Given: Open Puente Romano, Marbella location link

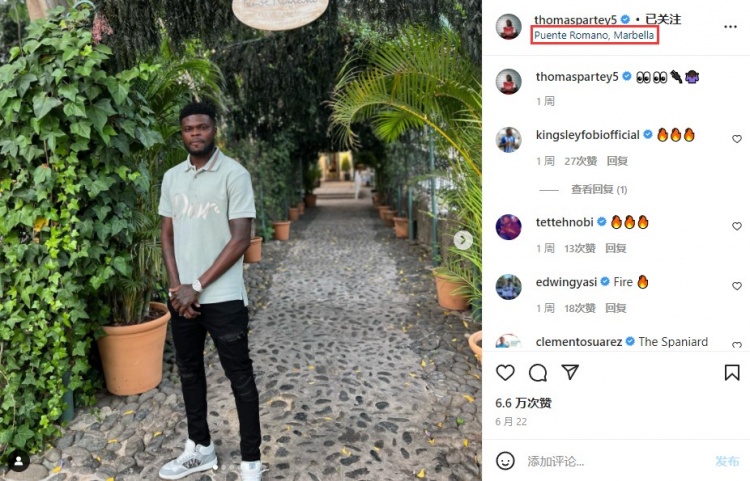Looking at the screenshot, I should pyautogui.click(x=594, y=35).
